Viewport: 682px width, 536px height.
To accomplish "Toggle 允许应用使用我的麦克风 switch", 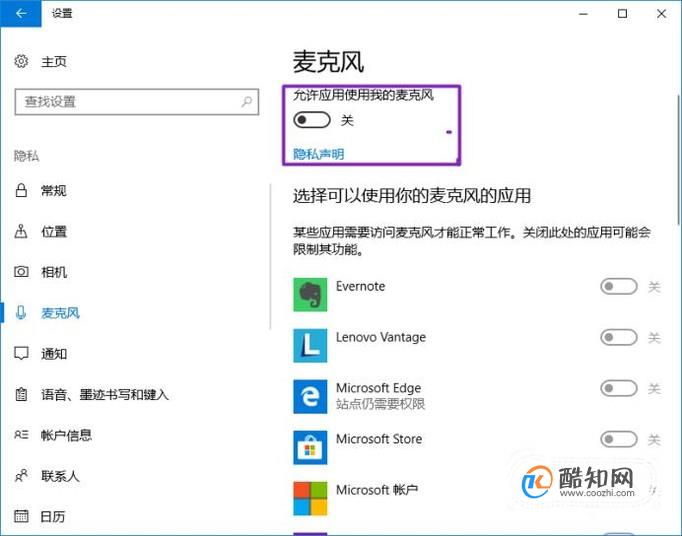I will click(312, 120).
